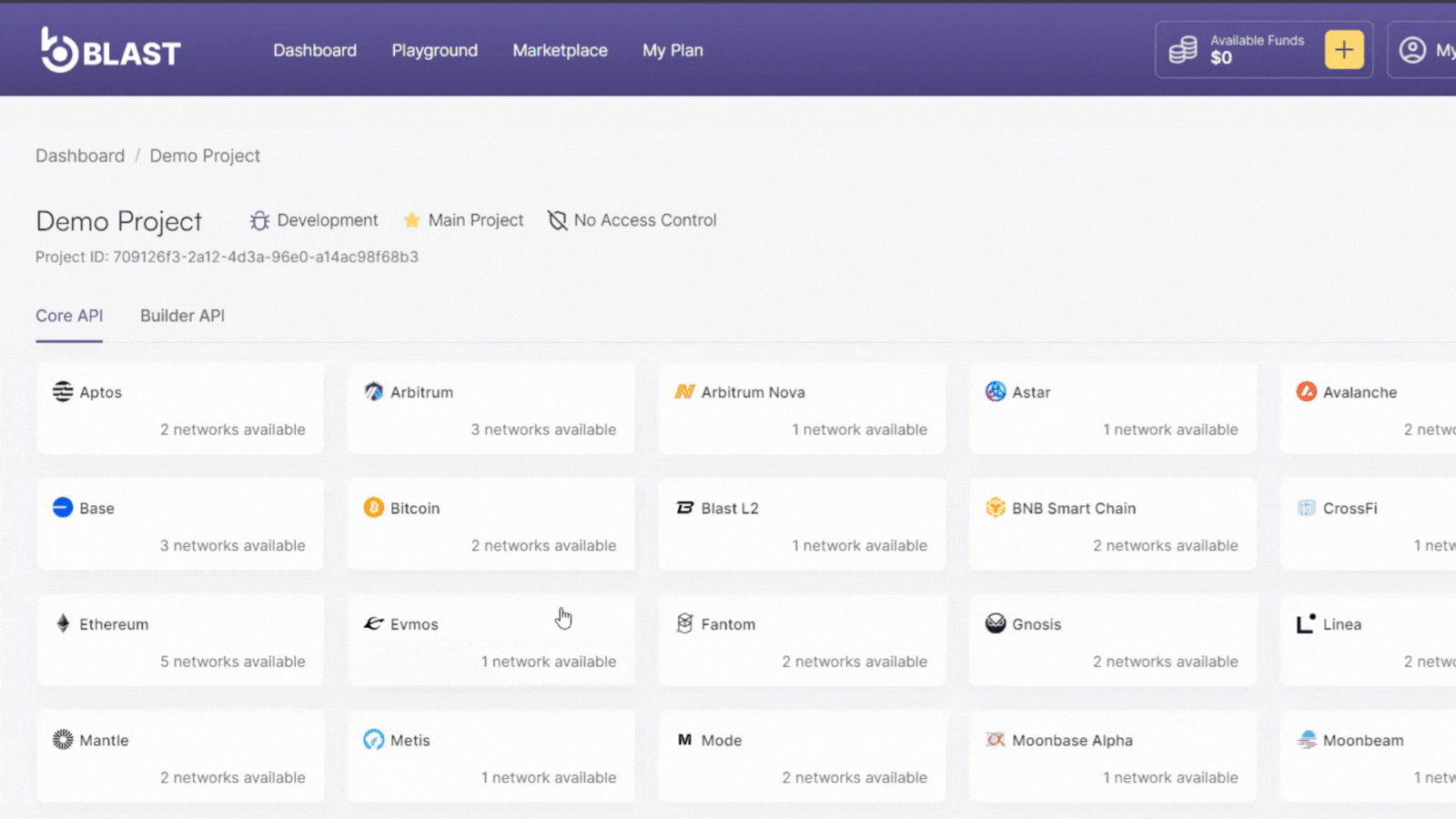Click the Mantle chain icon
Viewport: 1456px width, 819px height.
[63, 739]
